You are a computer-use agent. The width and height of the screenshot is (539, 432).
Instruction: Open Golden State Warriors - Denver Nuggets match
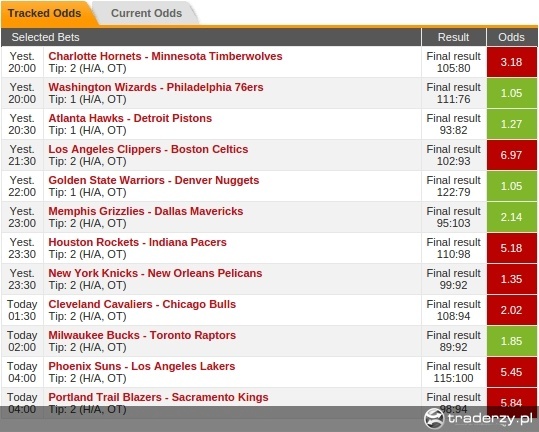(x=154, y=180)
